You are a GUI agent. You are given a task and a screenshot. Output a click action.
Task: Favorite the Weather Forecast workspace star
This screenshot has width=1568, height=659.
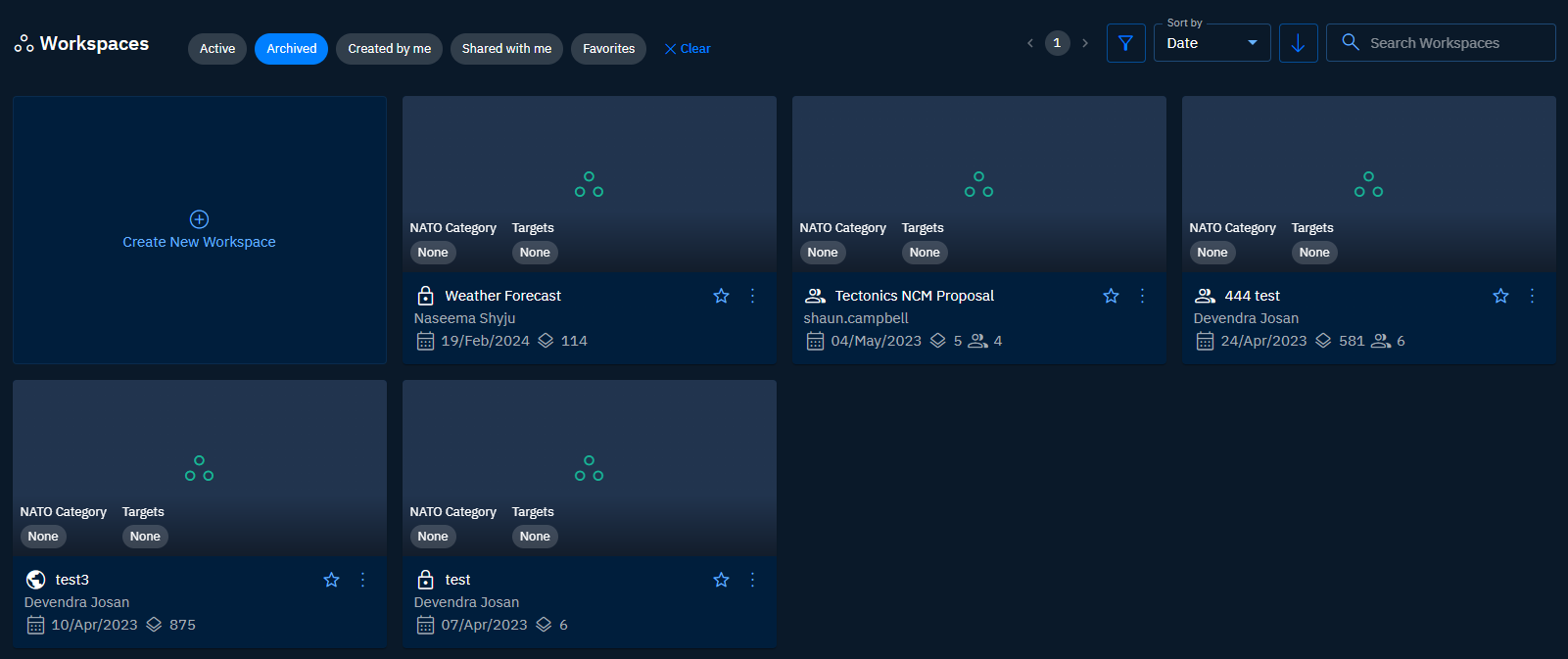click(x=721, y=296)
